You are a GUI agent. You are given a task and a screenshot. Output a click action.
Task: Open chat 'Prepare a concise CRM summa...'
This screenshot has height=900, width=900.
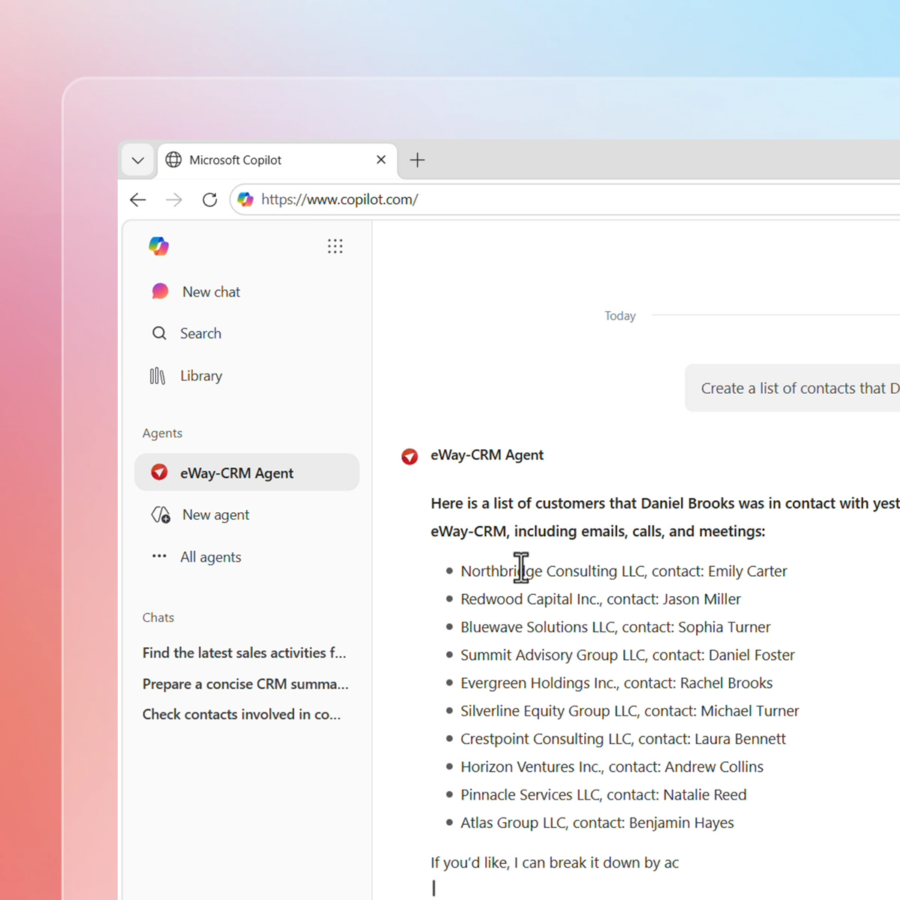tap(246, 684)
